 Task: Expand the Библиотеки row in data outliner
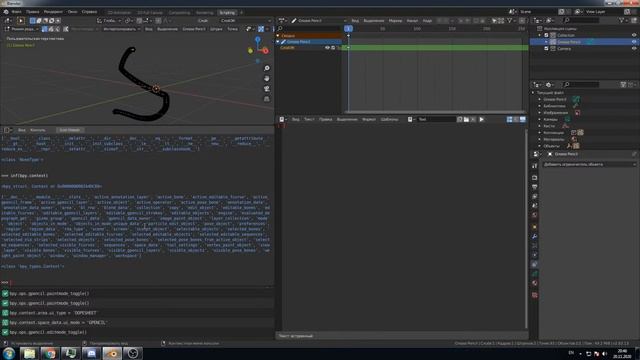(540, 106)
